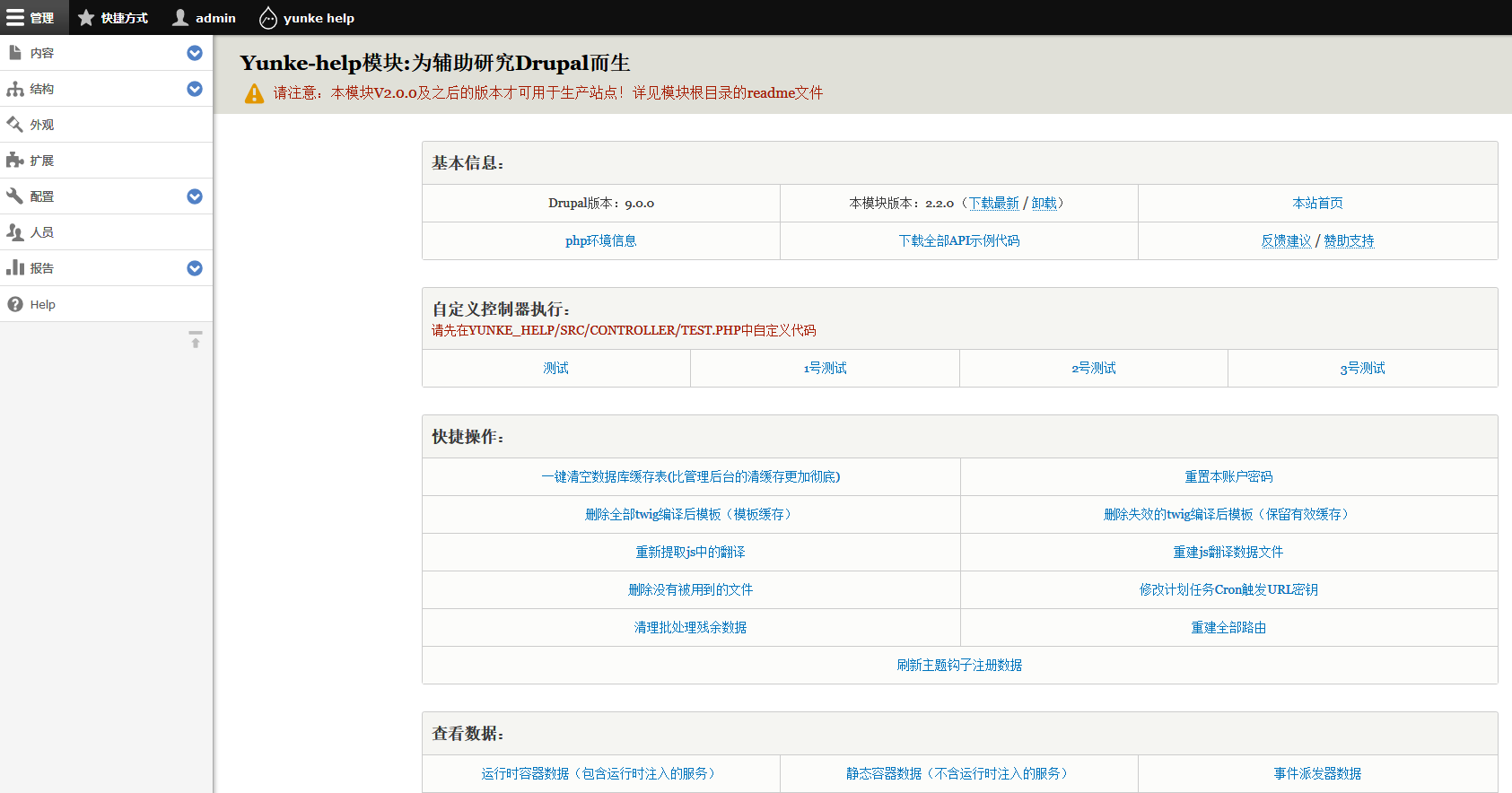The width and height of the screenshot is (1512, 793).
Task: Open the 管理 toolbar tab
Action: point(34,18)
